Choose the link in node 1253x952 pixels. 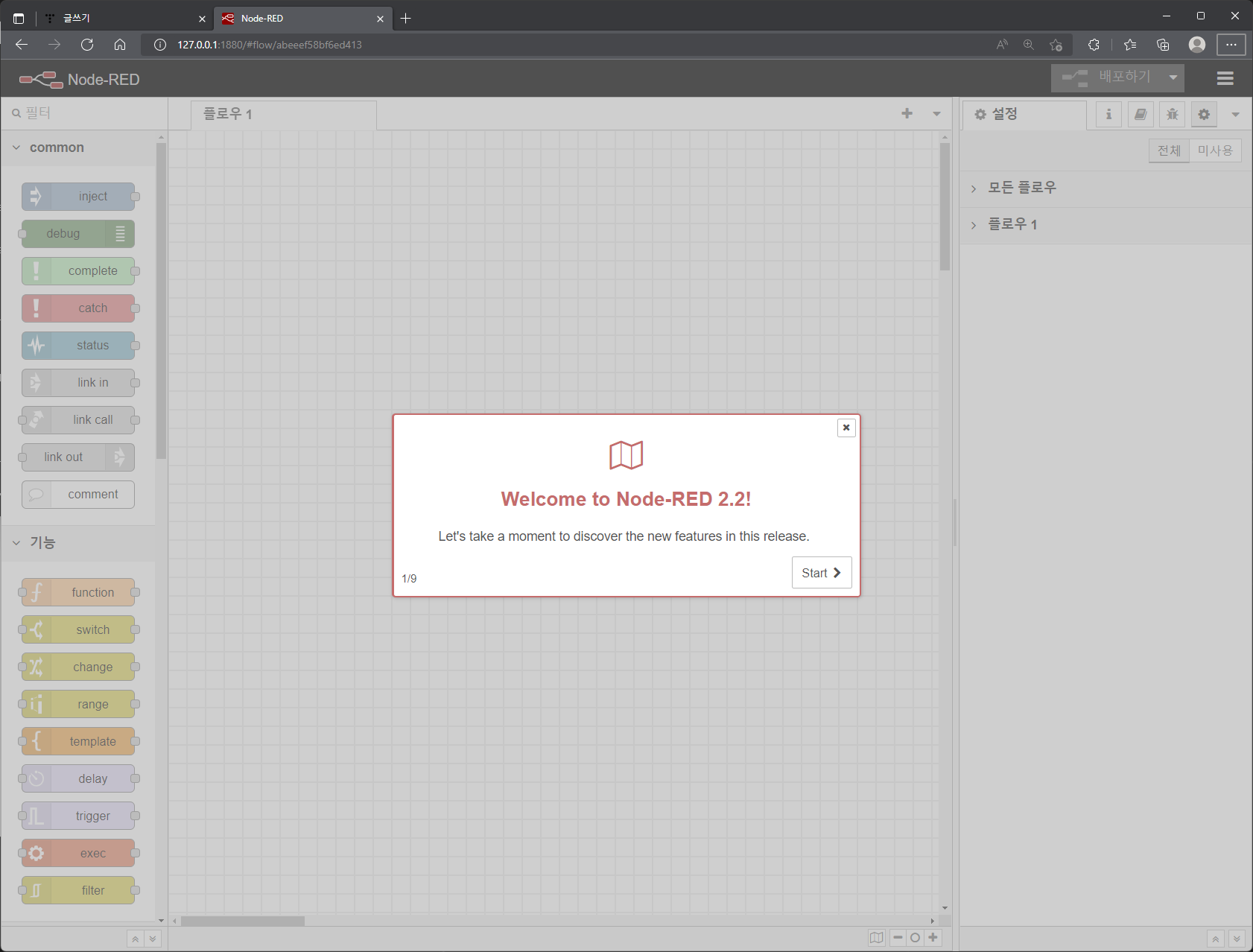tap(78, 383)
